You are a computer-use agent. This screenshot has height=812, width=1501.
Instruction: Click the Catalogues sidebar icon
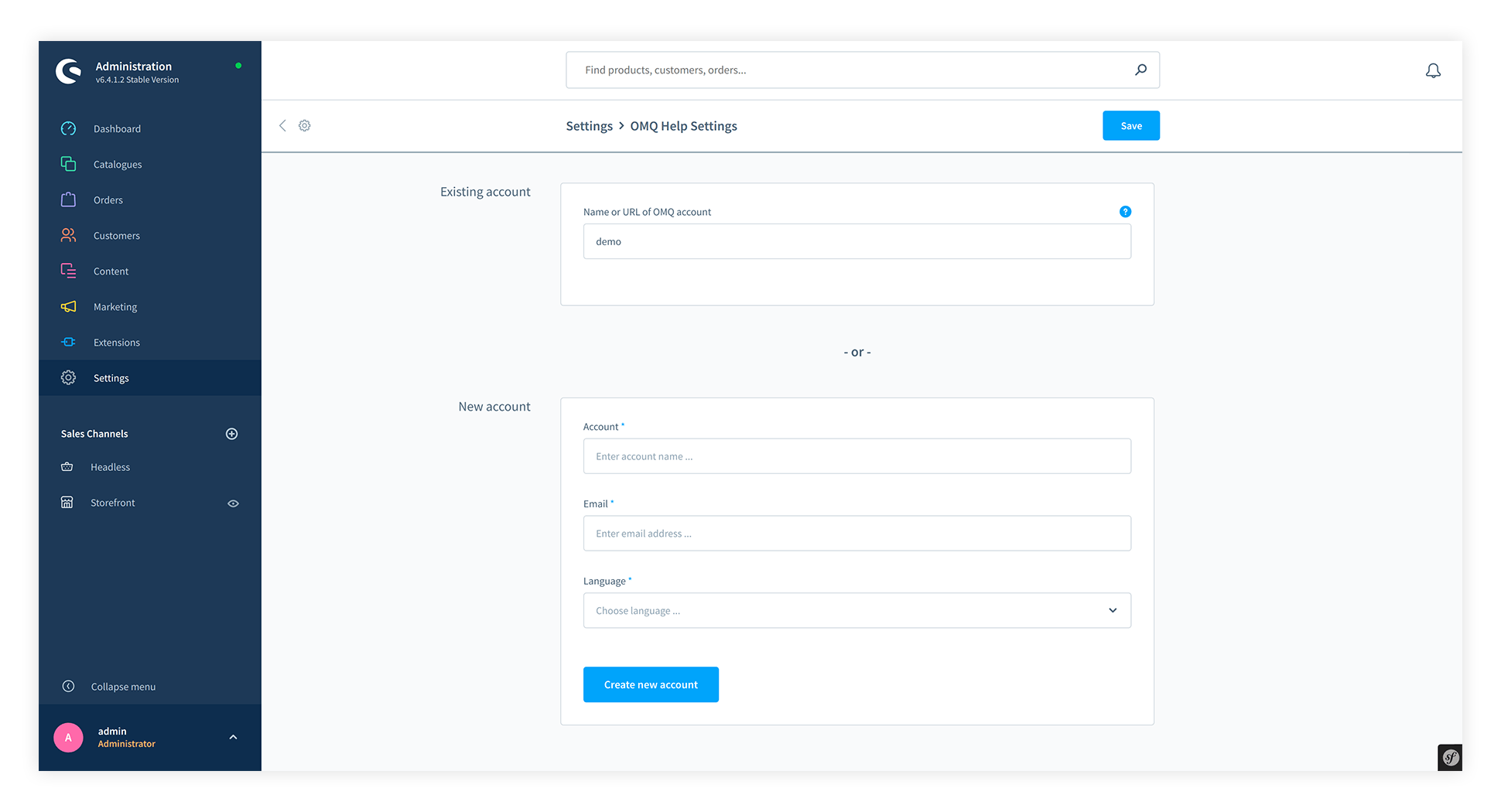click(x=68, y=164)
